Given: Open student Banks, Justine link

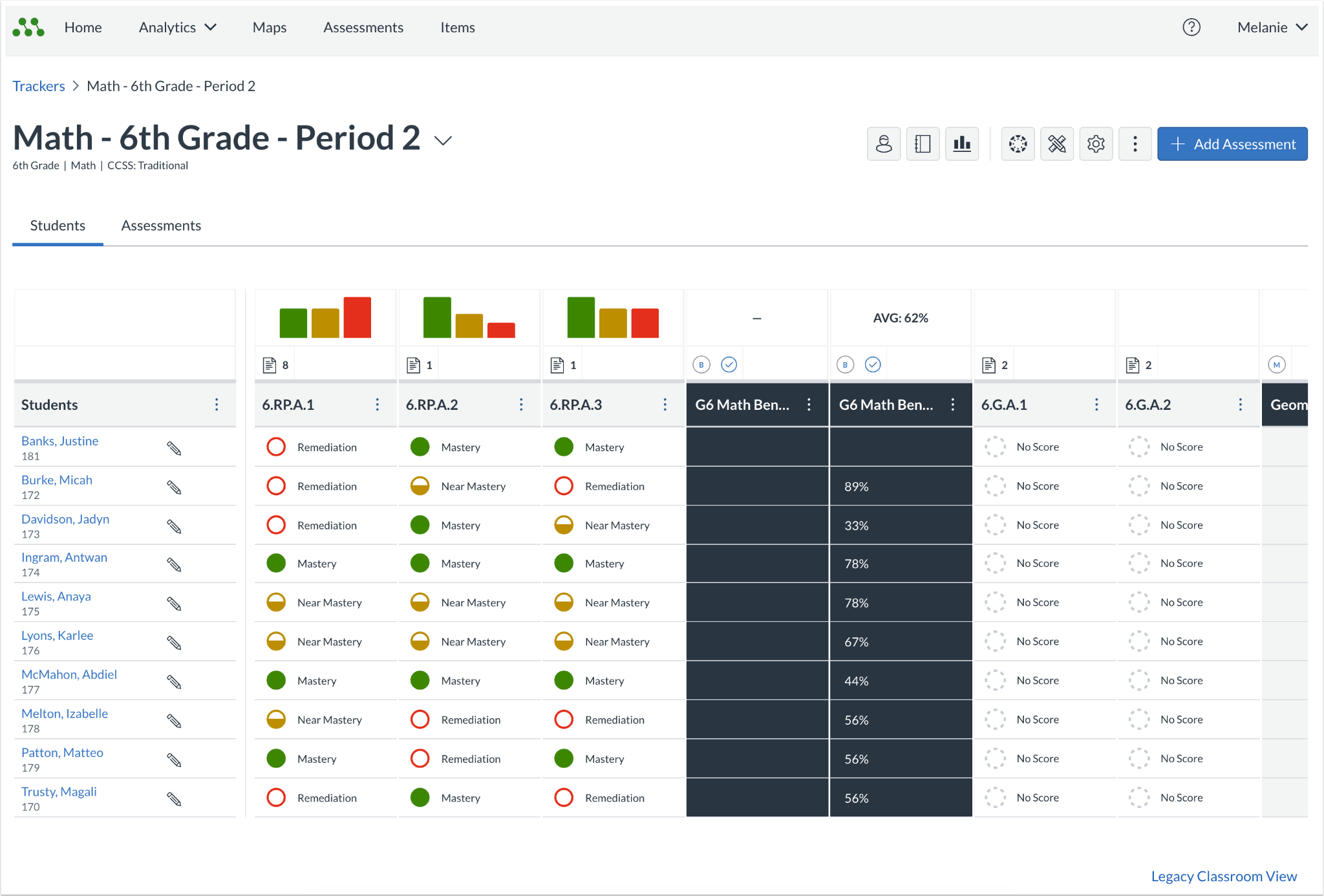Looking at the screenshot, I should [59, 441].
